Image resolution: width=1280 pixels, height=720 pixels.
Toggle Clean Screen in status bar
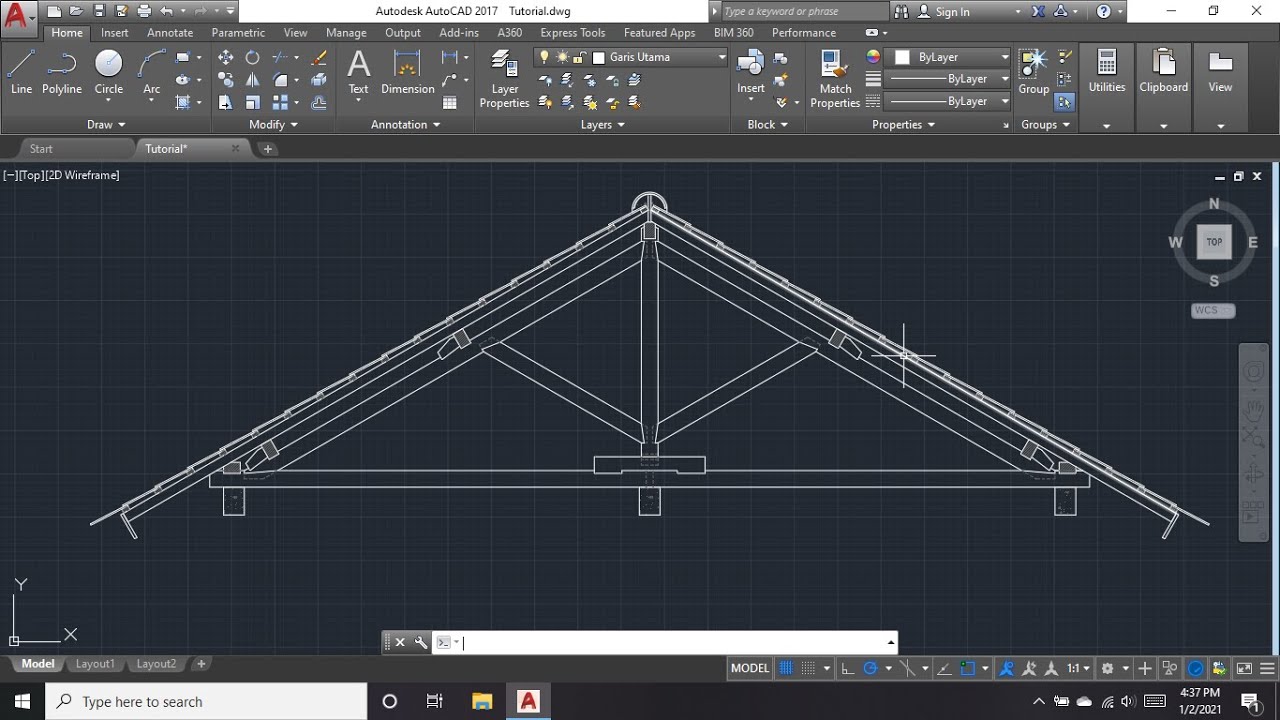click(x=1244, y=668)
